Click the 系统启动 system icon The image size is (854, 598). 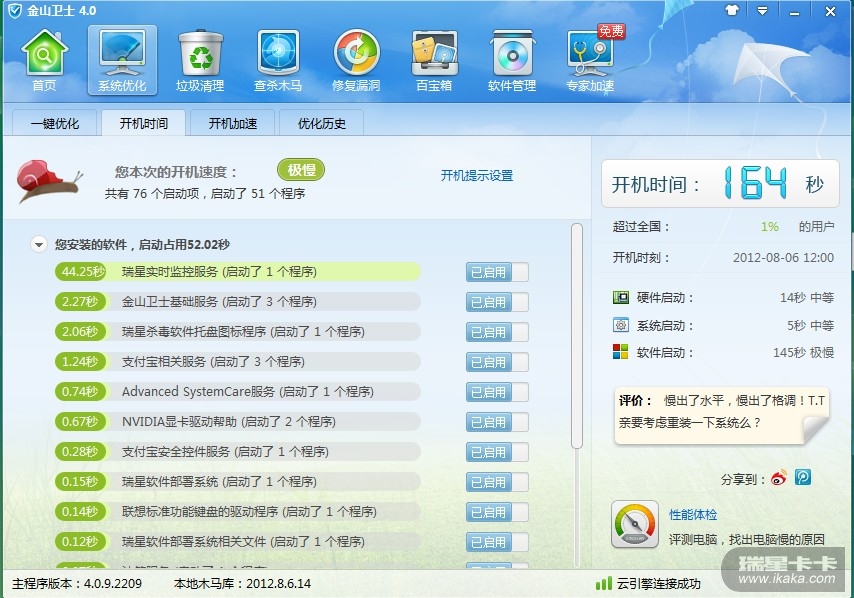click(x=620, y=325)
